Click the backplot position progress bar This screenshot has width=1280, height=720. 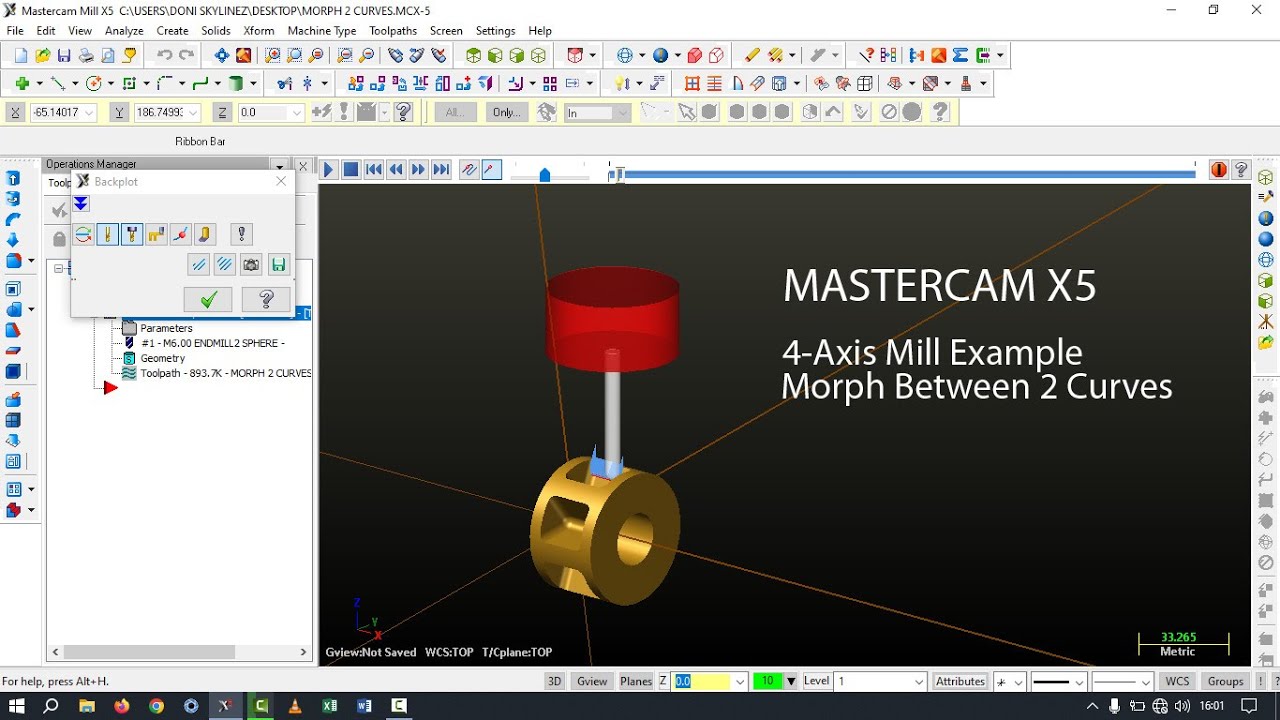tap(903, 174)
